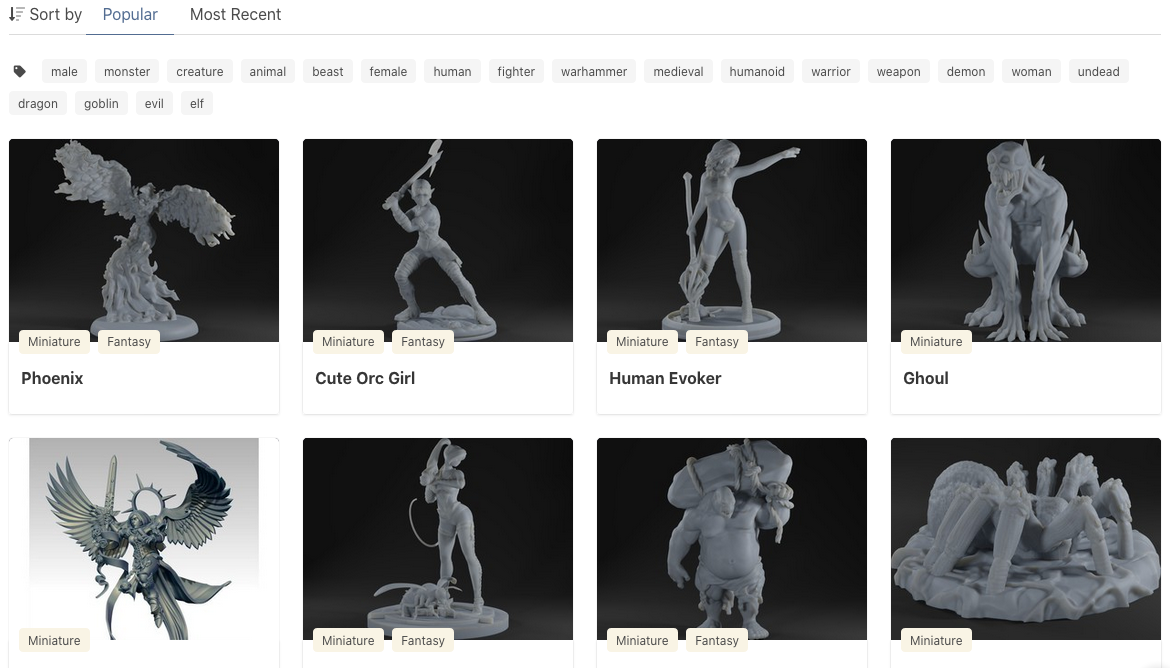Click the tag icon before filters
The height and width of the screenshot is (668, 1170).
tap(20, 72)
